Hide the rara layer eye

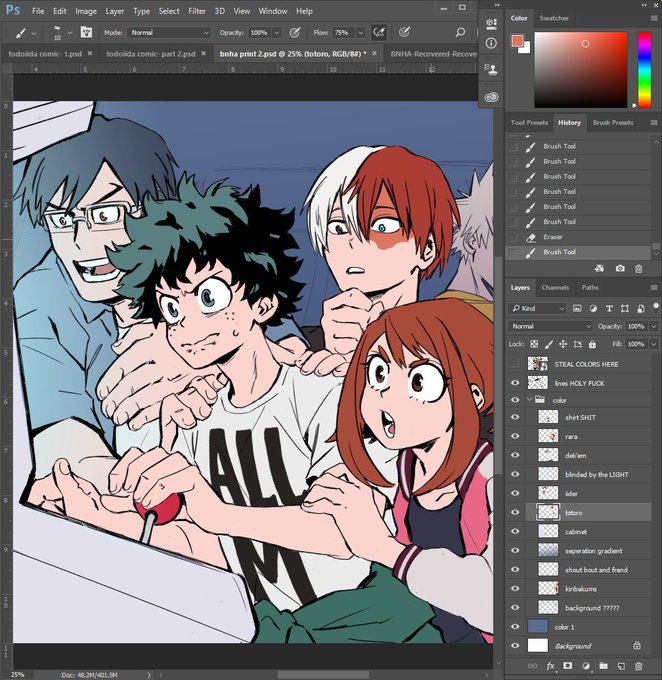tap(515, 436)
